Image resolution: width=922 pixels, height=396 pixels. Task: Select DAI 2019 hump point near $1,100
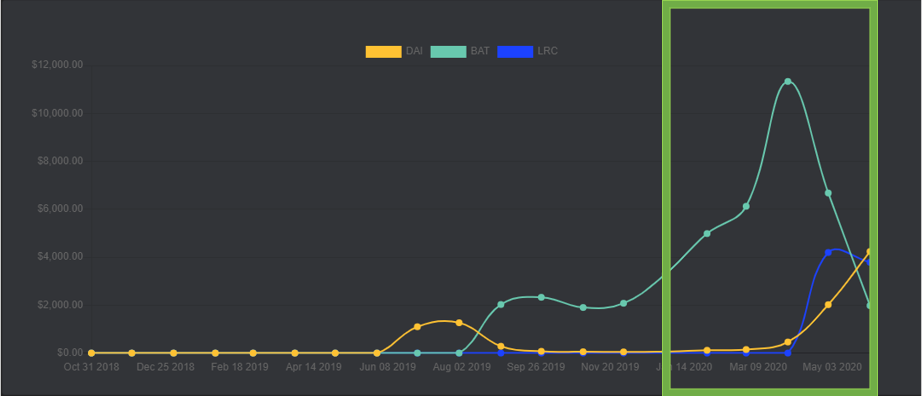tap(417, 327)
